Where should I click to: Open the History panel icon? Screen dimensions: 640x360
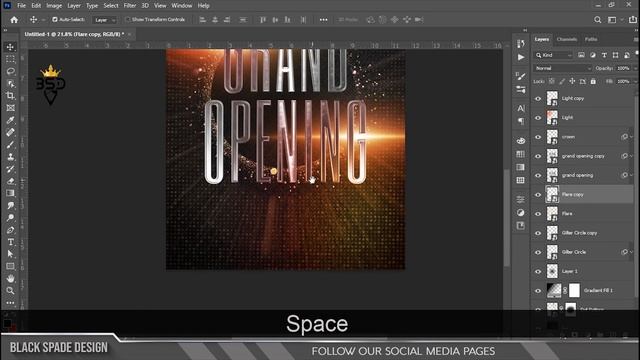[x=521, y=44]
